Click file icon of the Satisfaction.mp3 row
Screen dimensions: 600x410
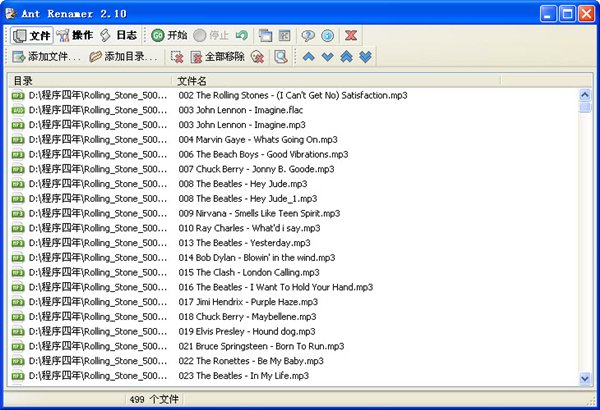pyautogui.click(x=18, y=95)
